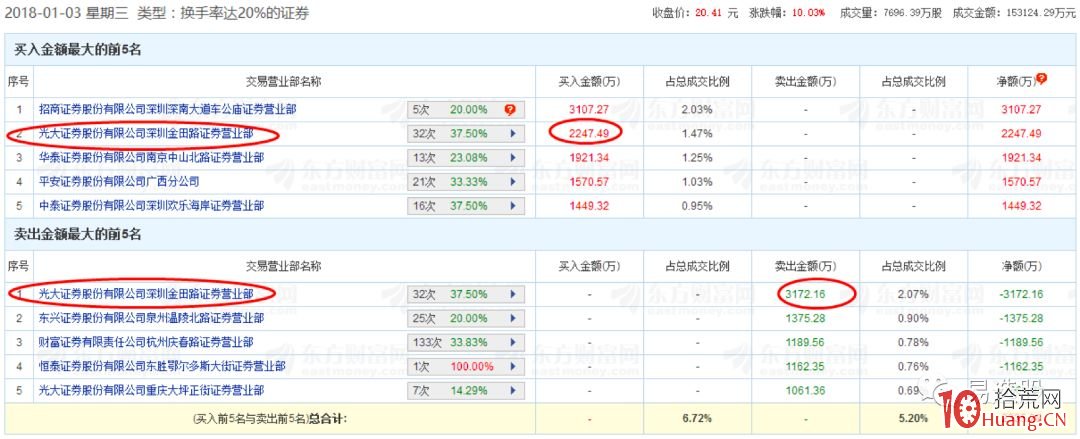1080x439 pixels.
Task: Select the 2.03% ratio cell
Action: 697,109
